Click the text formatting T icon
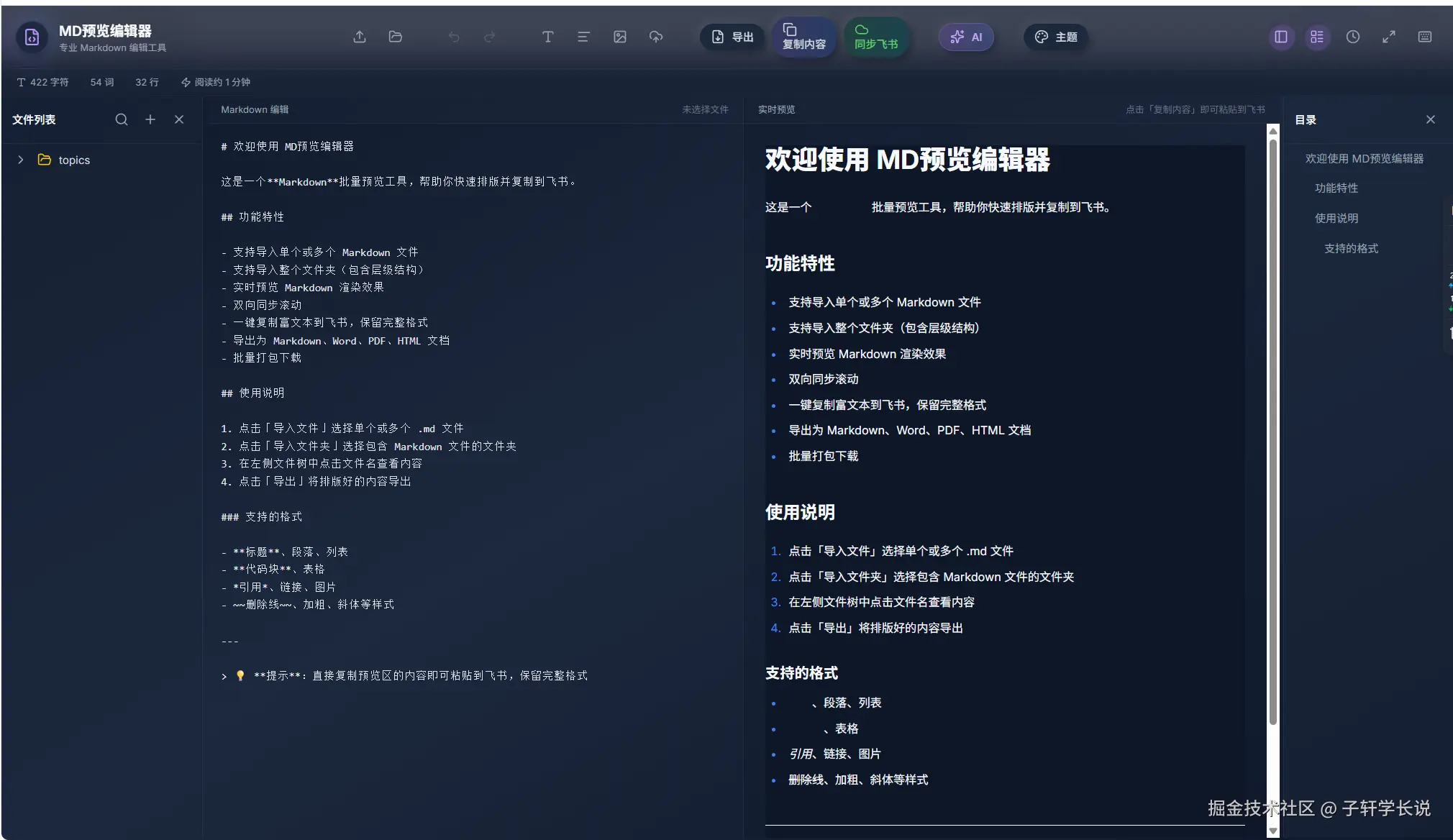 pyautogui.click(x=547, y=37)
